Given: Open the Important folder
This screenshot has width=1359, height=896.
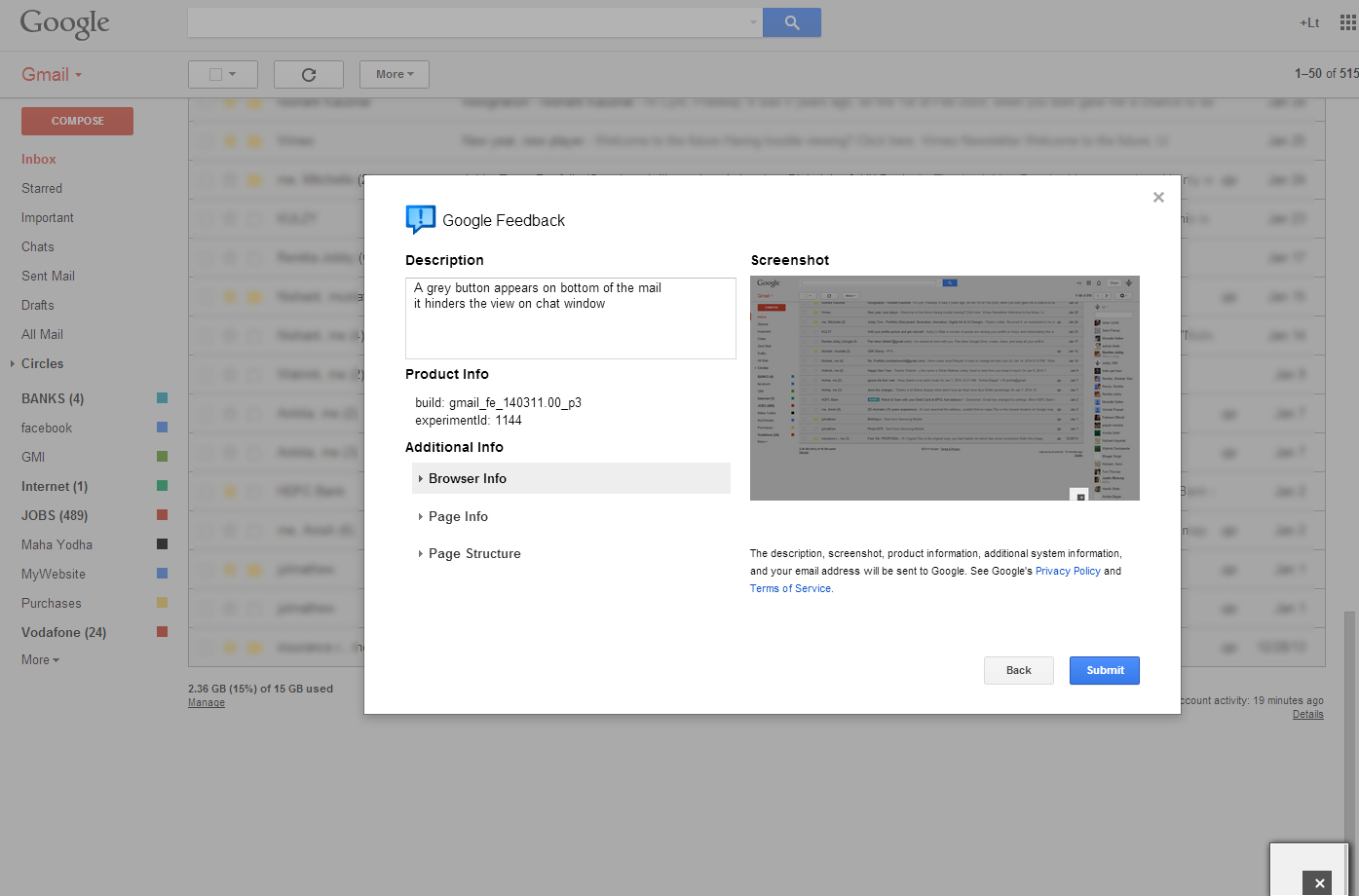Looking at the screenshot, I should click(48, 217).
